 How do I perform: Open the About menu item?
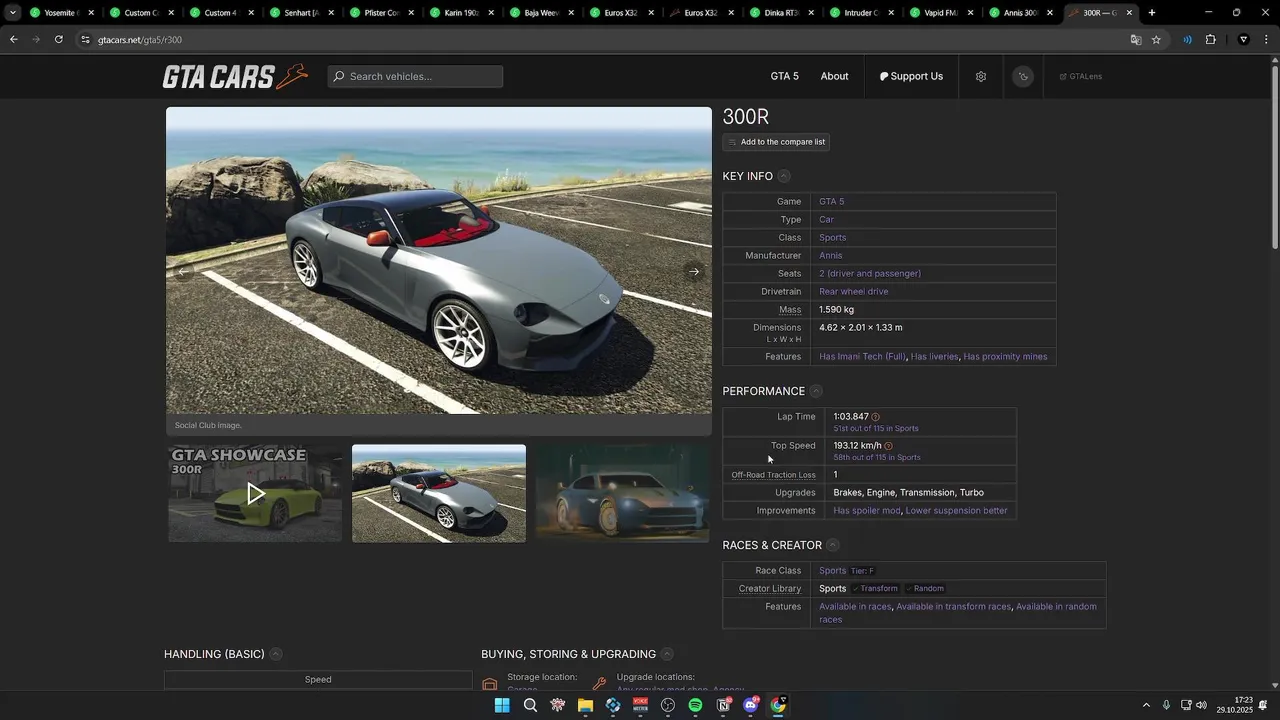834,76
